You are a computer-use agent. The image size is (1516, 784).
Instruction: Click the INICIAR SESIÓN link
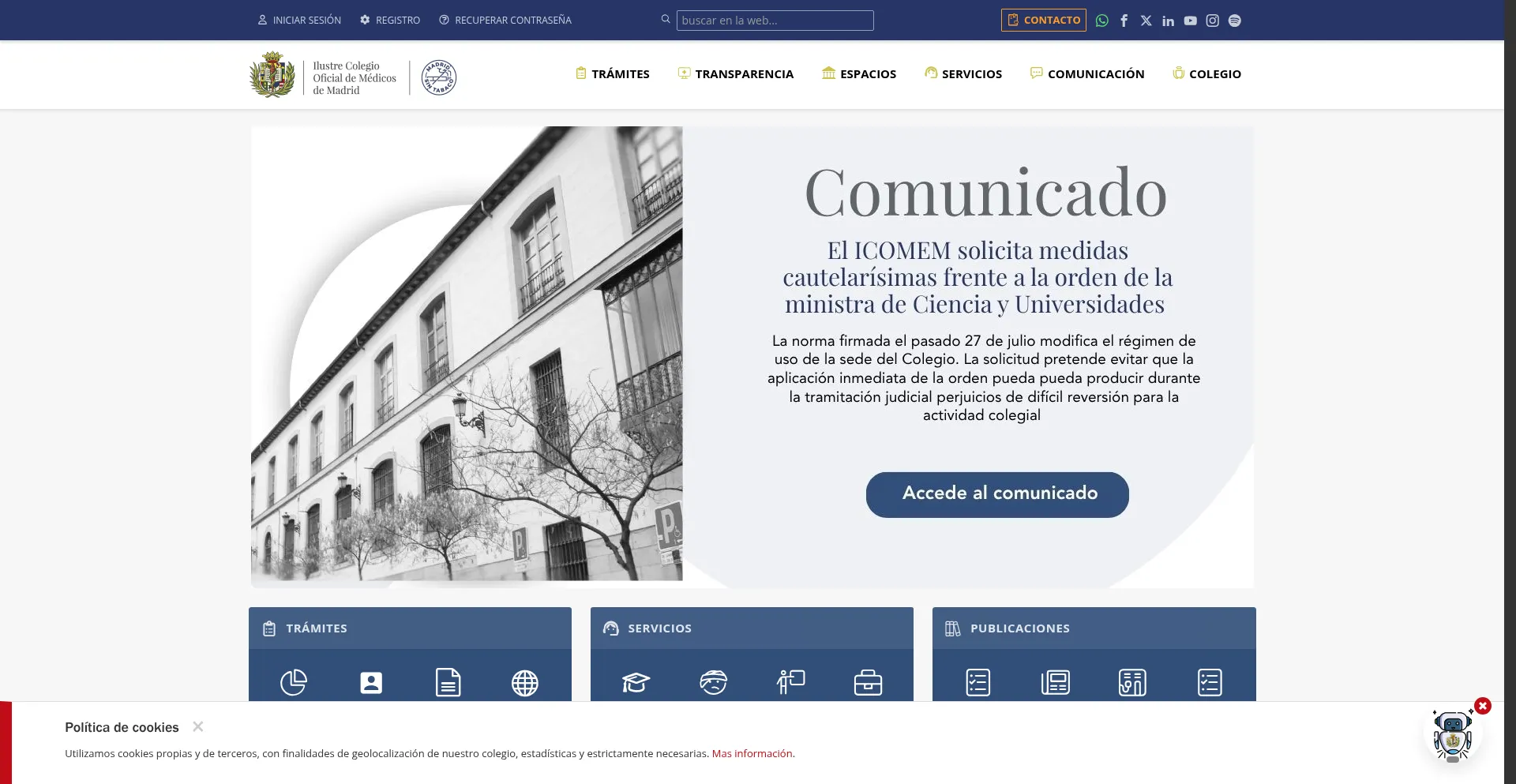point(299,21)
